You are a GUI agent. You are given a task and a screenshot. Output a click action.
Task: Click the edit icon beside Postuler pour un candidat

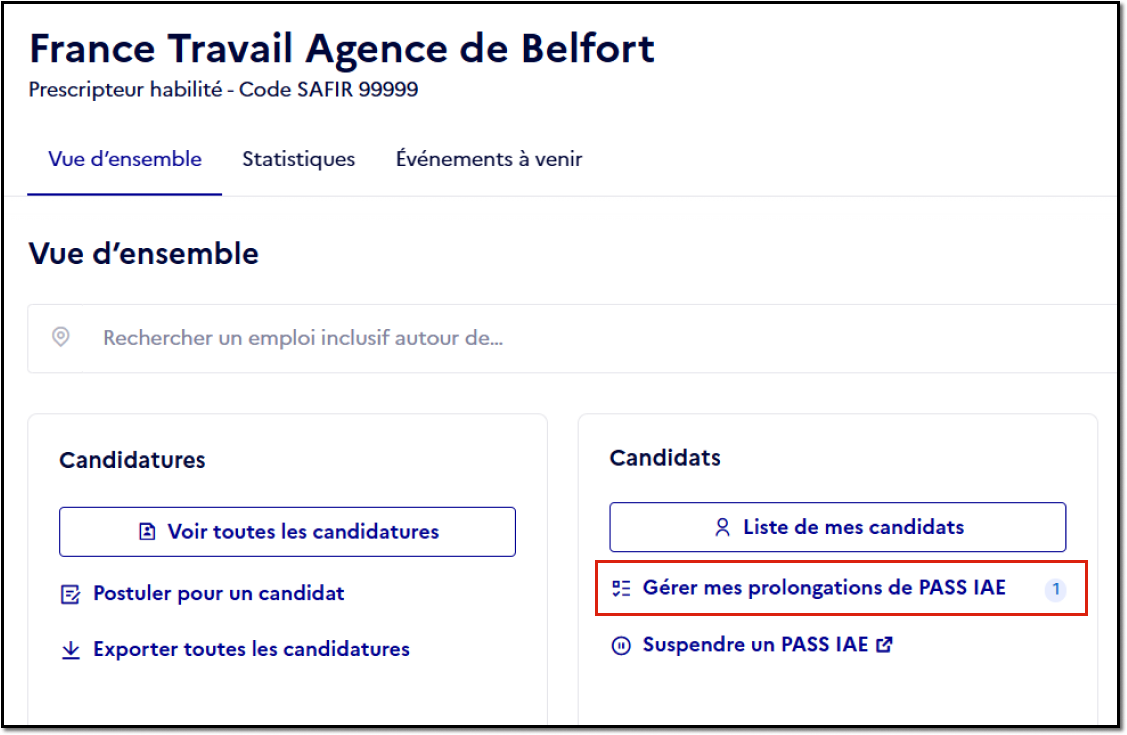70,594
